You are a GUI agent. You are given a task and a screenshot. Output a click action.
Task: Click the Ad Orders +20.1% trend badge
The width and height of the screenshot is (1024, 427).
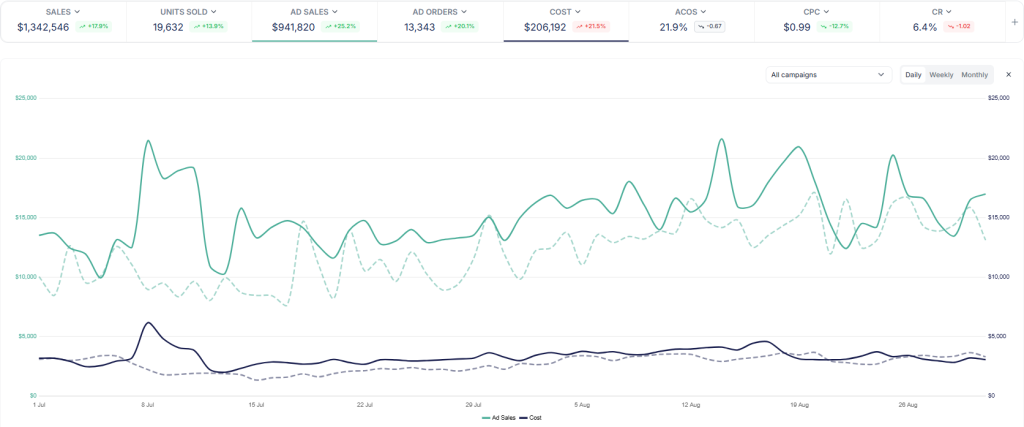459,27
